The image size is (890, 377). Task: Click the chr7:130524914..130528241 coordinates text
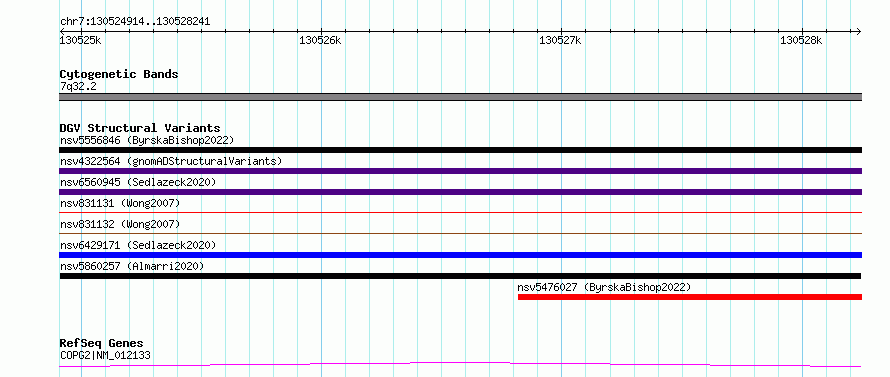click(135, 21)
